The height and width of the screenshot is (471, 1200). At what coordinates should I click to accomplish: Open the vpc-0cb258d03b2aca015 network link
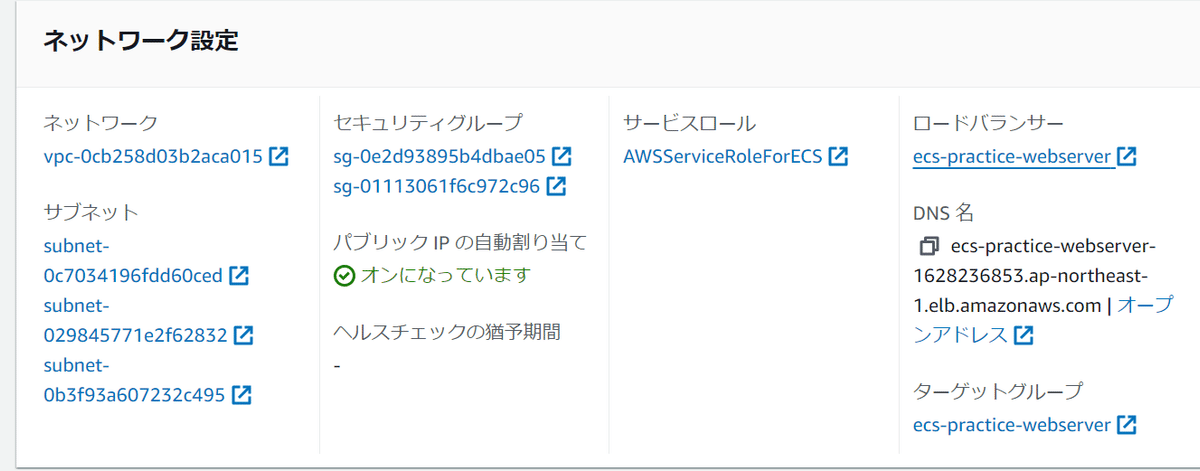click(153, 157)
